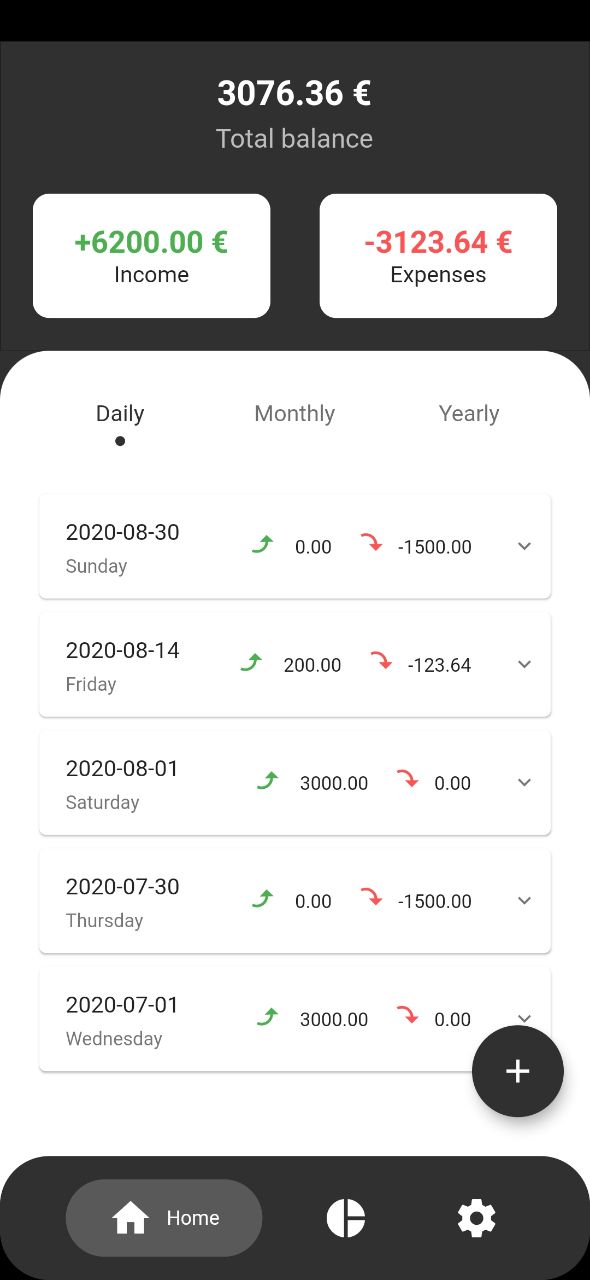Viewport: 590px width, 1280px height.
Task: Switch to the Yearly tab
Action: coord(469,414)
